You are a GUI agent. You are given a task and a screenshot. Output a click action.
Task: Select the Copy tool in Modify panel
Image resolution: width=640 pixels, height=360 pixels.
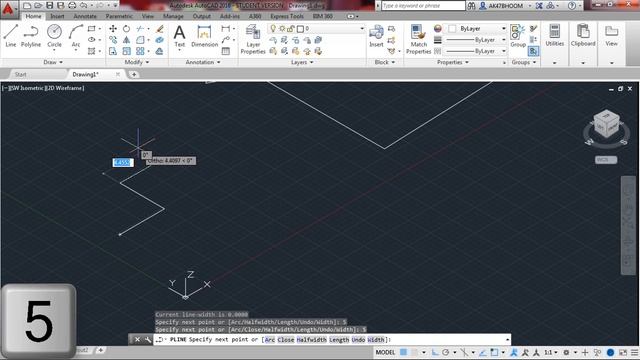click(x=113, y=40)
